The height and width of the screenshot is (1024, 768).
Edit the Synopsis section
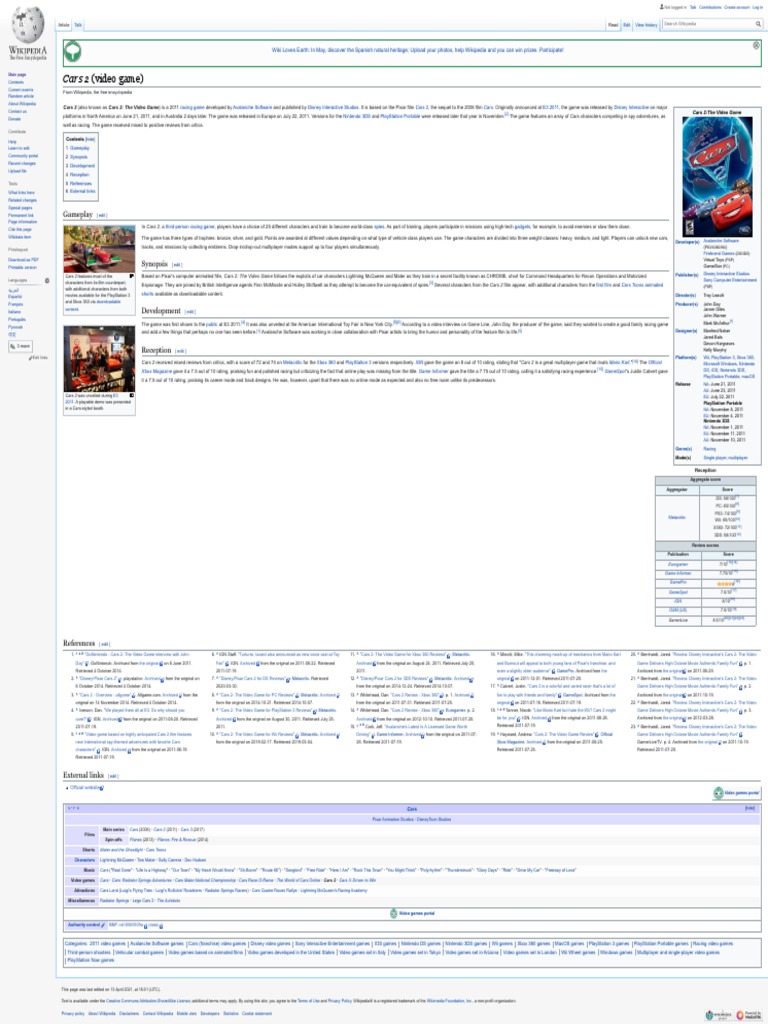pos(177,265)
